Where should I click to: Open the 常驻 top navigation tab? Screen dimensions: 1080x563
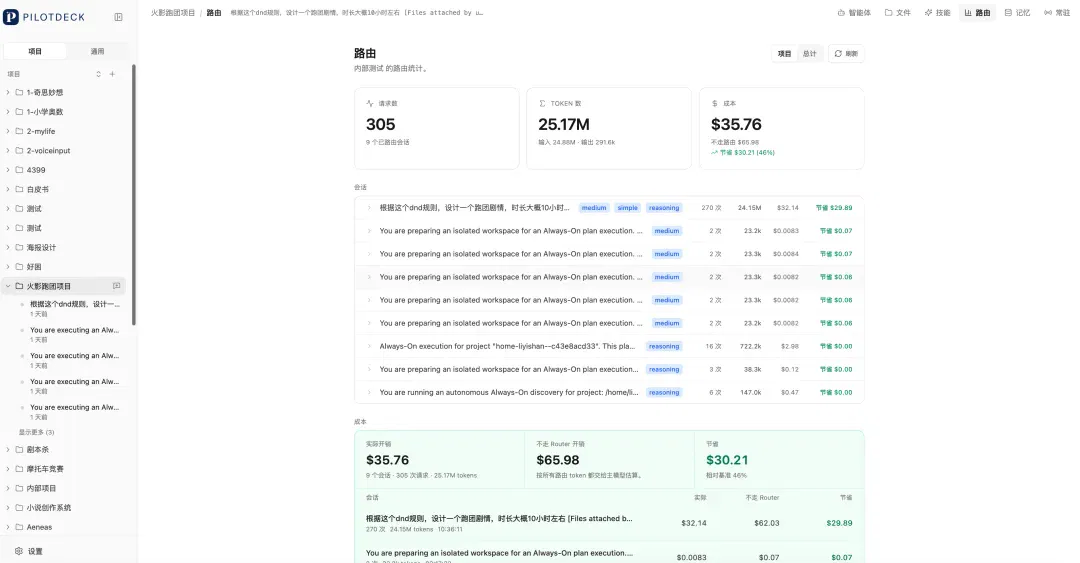point(1057,12)
